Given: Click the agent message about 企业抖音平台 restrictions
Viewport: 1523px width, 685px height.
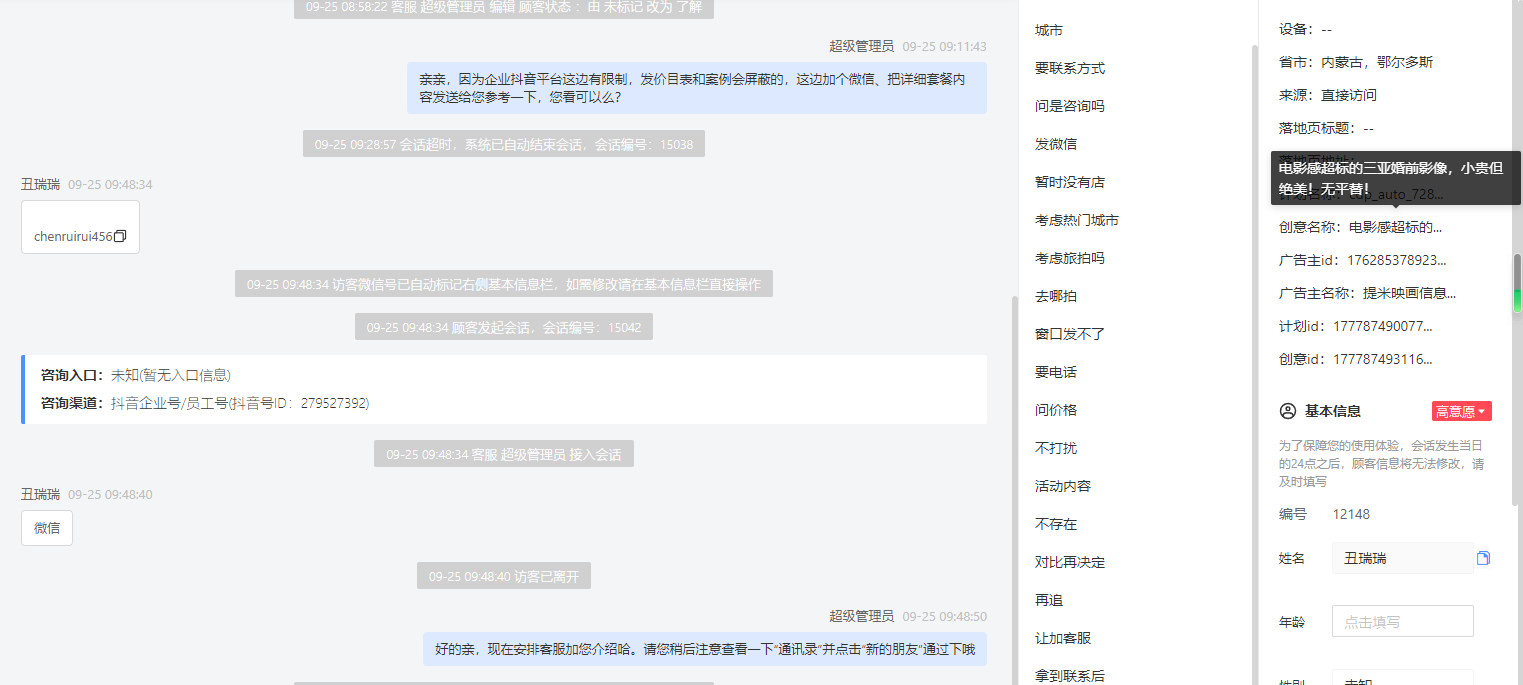Looking at the screenshot, I should 697,88.
